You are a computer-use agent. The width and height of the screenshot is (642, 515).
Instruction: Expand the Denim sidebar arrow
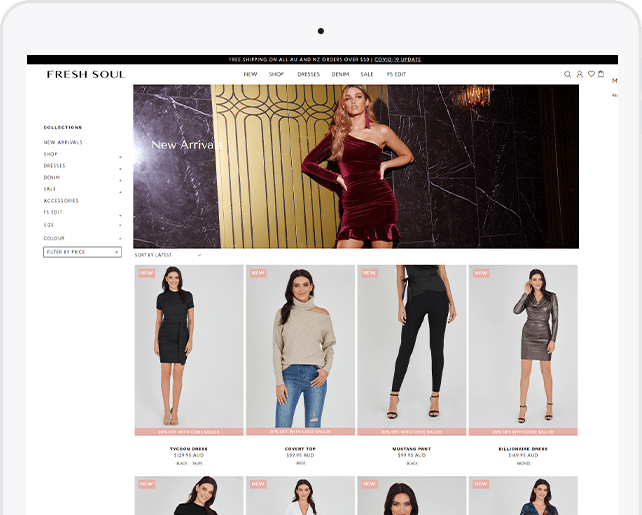click(120, 180)
